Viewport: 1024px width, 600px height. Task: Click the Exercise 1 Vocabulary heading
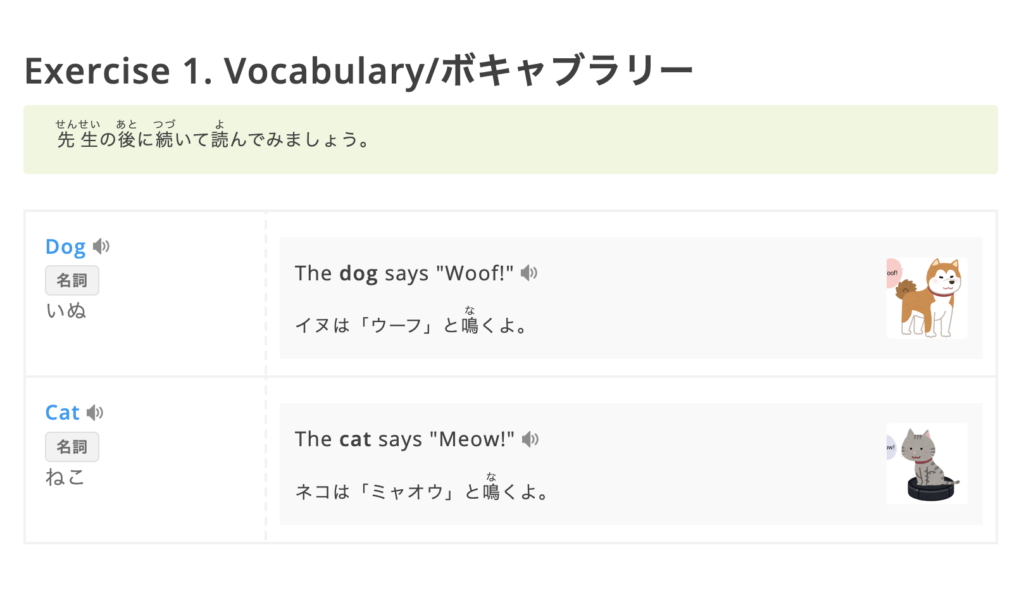point(358,71)
